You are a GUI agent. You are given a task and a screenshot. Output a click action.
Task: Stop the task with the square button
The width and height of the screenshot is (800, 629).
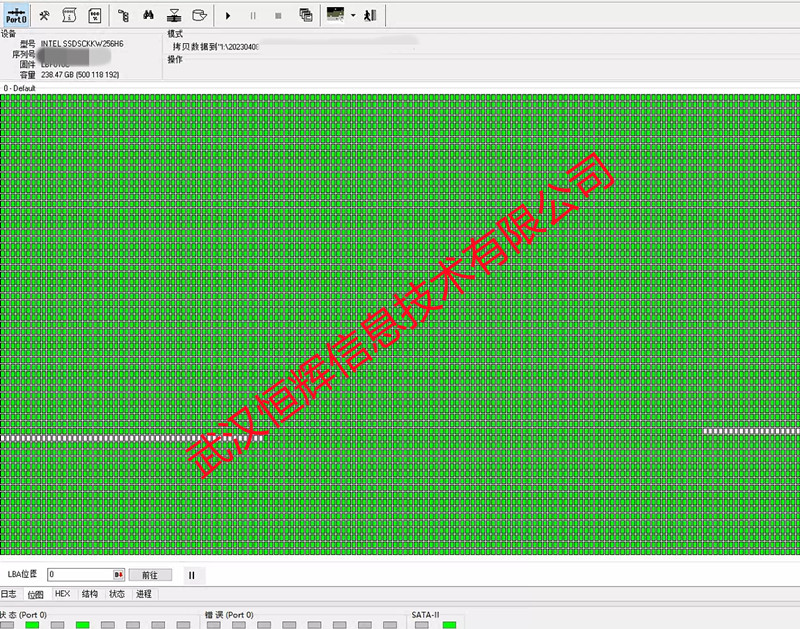(278, 16)
